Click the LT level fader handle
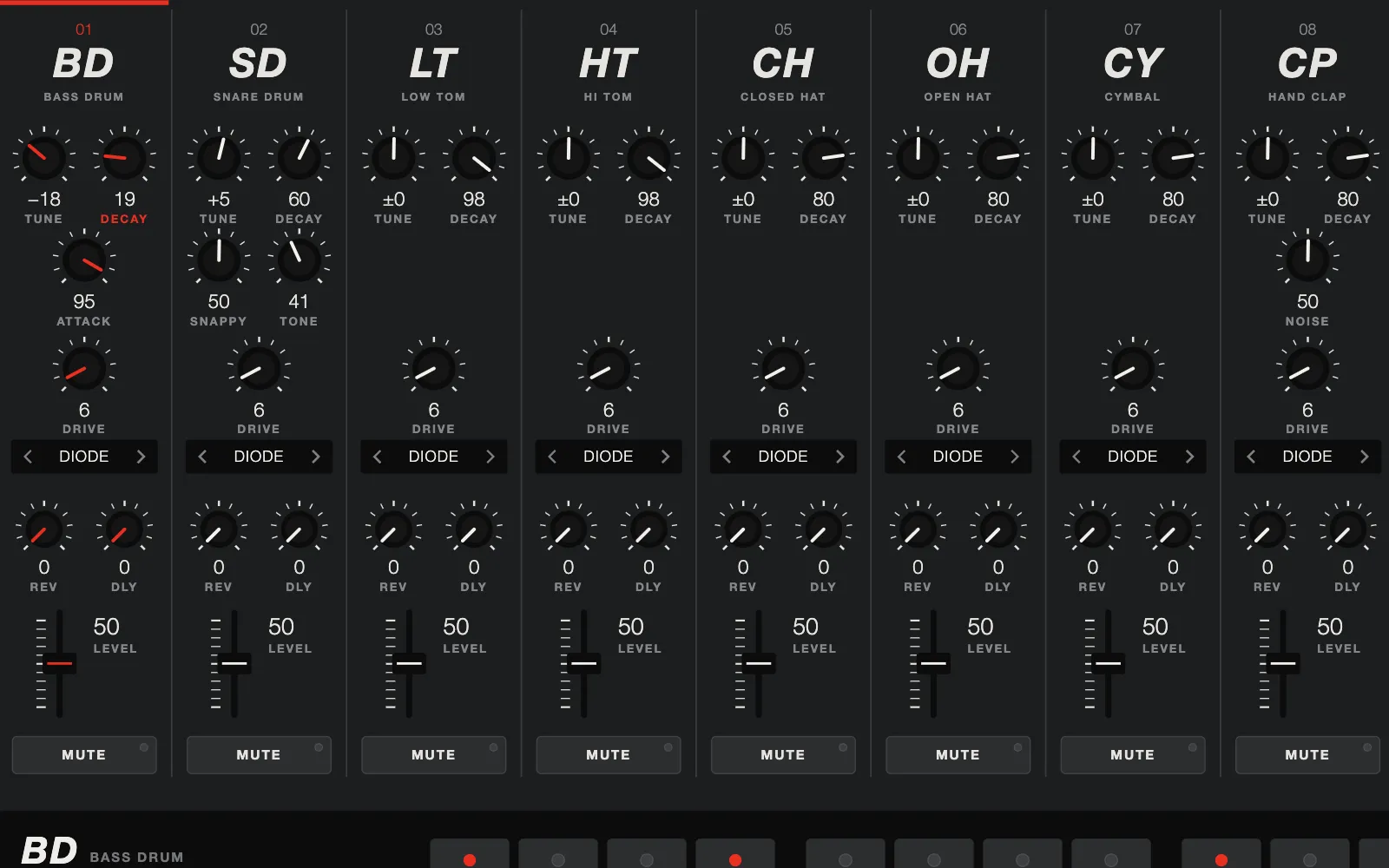The height and width of the screenshot is (868, 1389). 409,664
